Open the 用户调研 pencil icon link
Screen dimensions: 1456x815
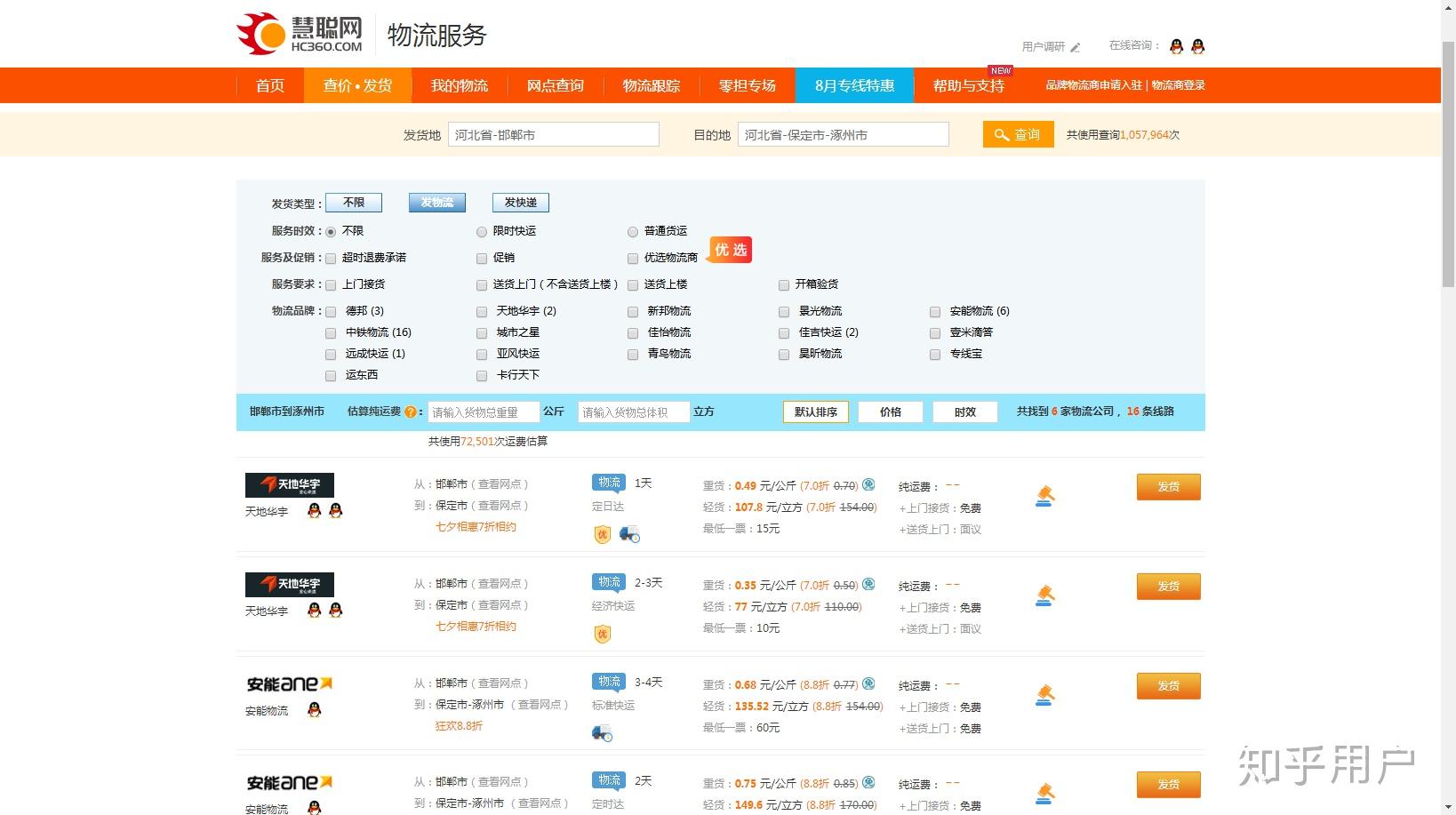pyautogui.click(x=1076, y=47)
